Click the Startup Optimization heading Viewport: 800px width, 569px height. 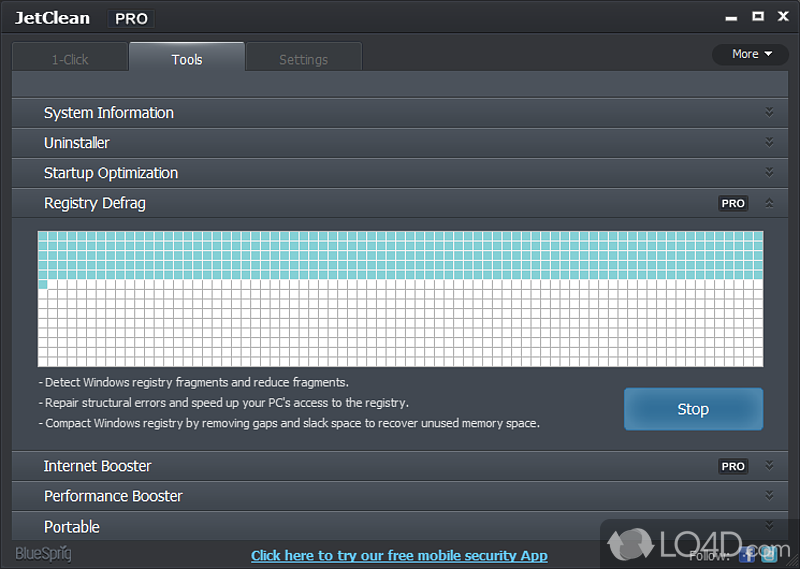coord(111,173)
